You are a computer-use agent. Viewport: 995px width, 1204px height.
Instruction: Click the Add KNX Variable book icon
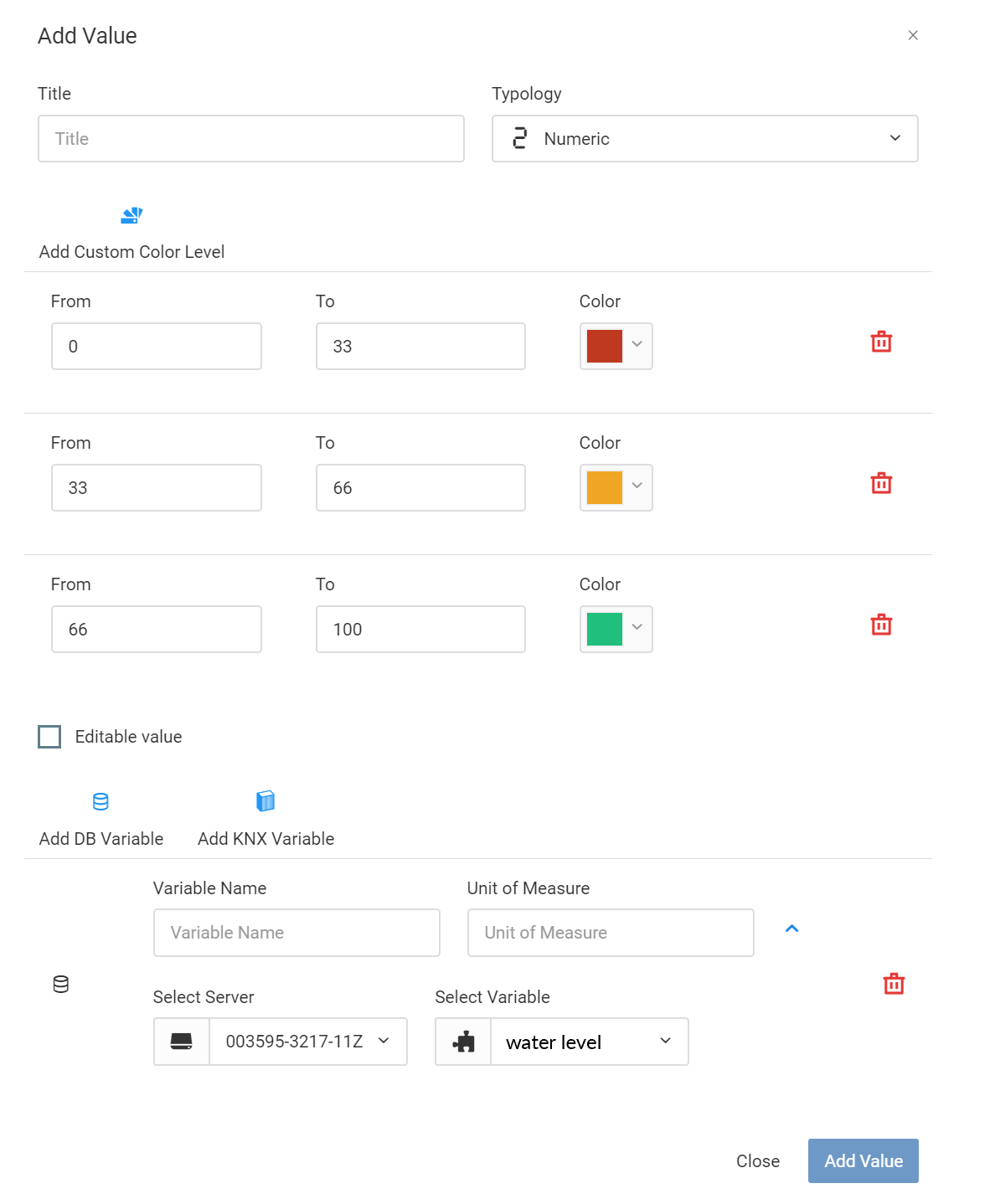tap(266, 801)
